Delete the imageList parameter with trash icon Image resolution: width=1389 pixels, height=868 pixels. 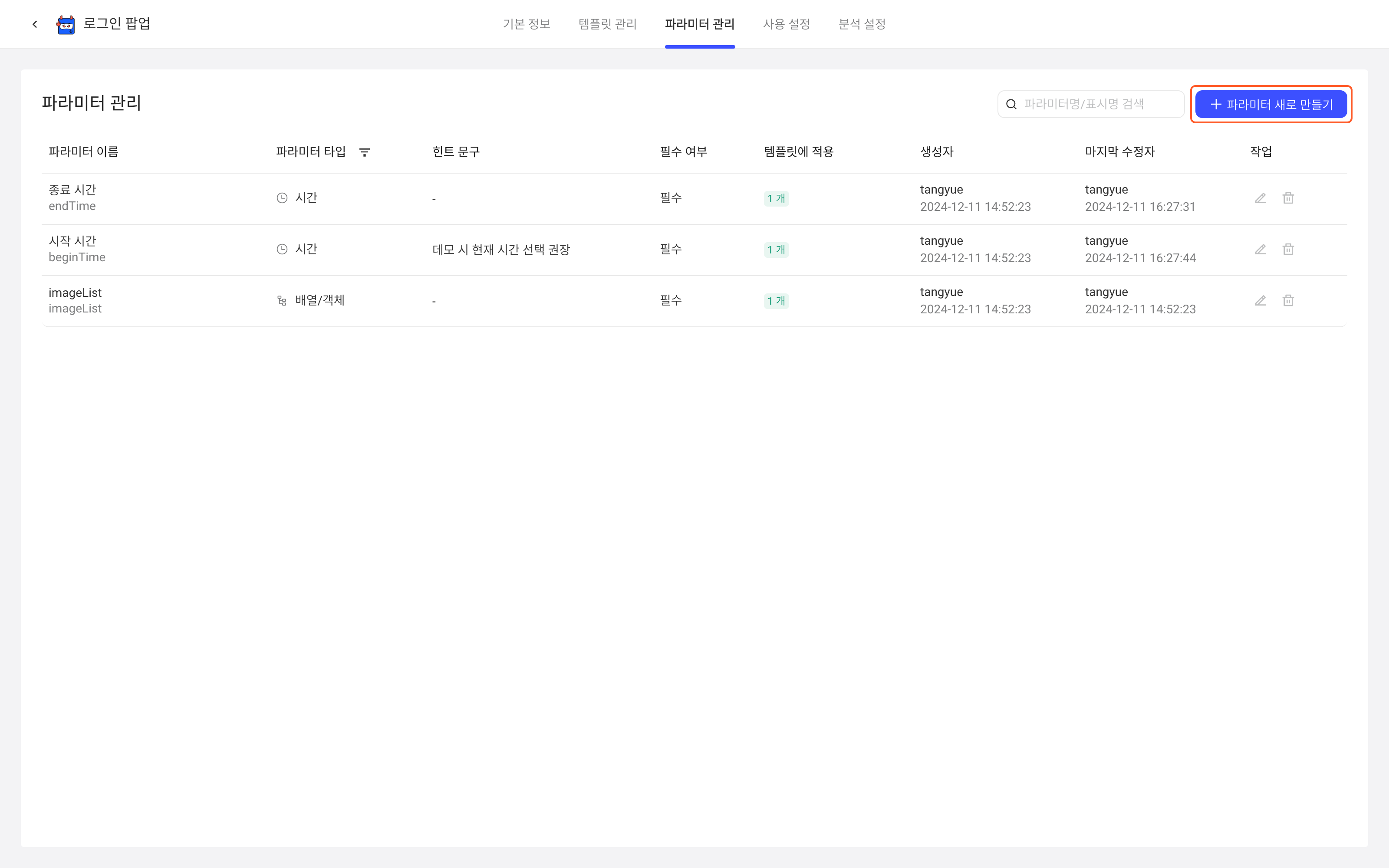click(1289, 300)
